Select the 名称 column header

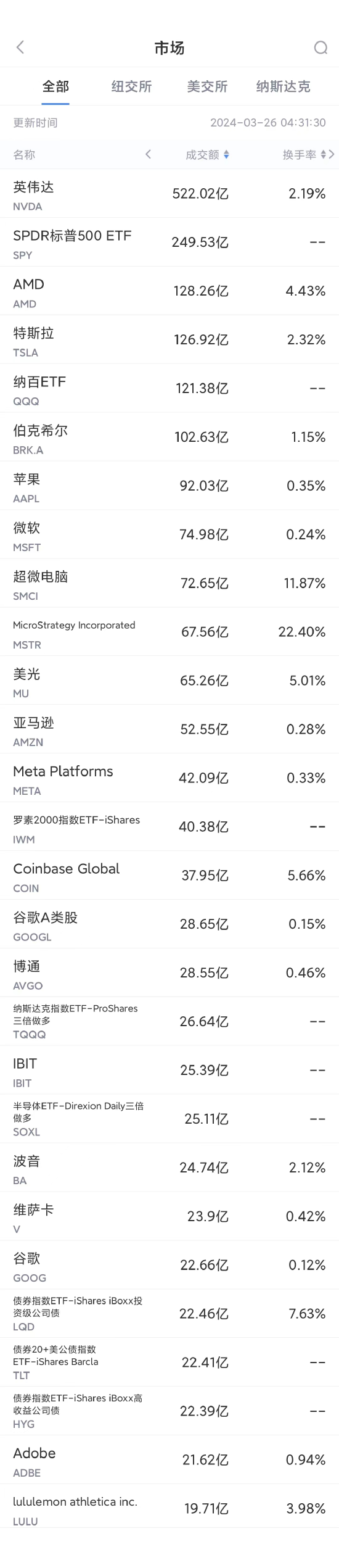[x=25, y=155]
